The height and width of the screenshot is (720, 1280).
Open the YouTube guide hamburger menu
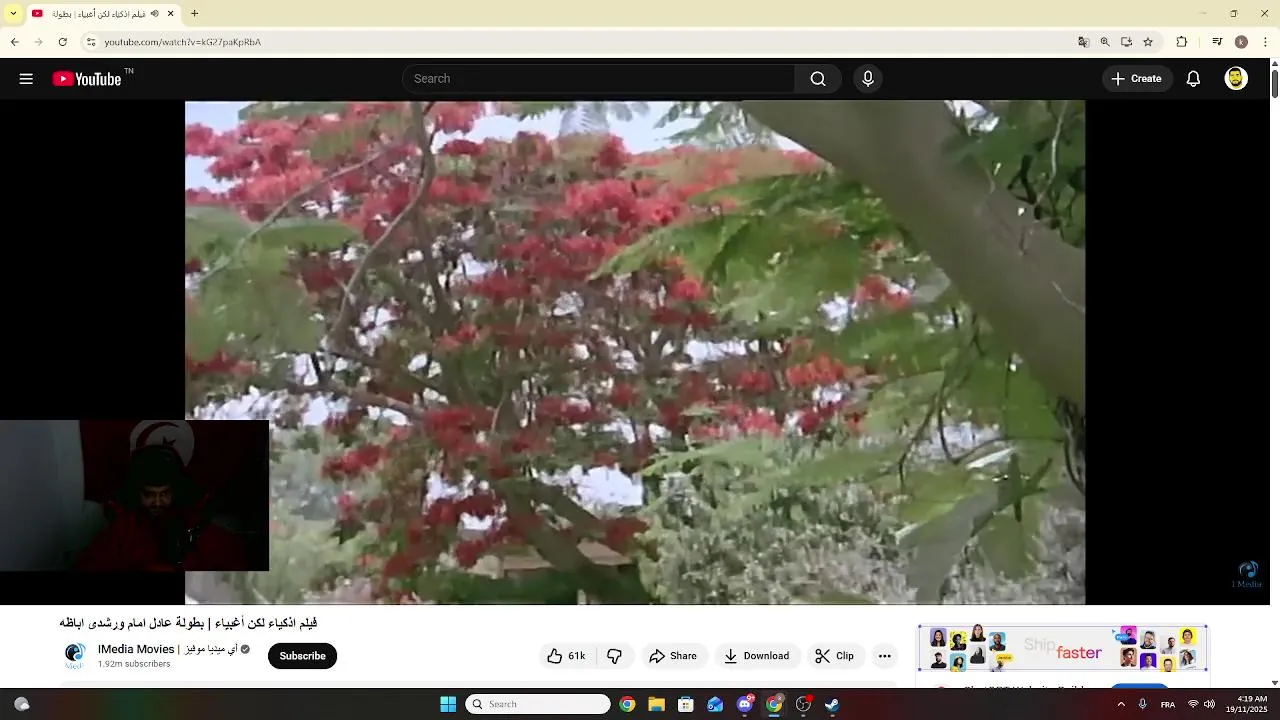click(26, 79)
